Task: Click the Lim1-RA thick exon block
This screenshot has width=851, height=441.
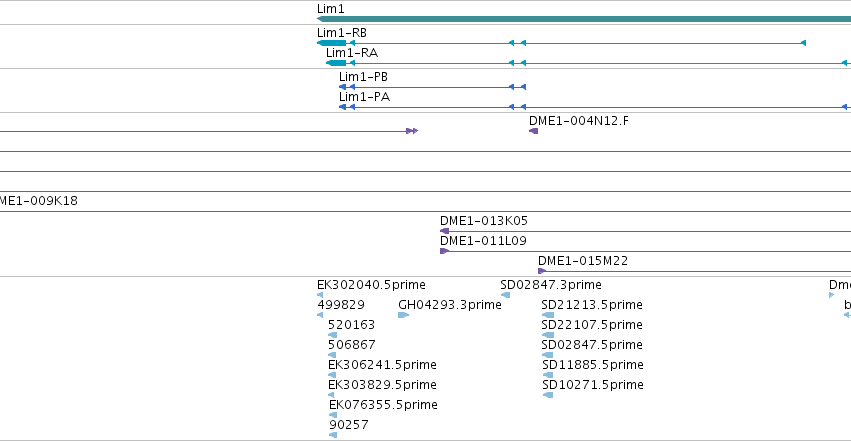Action: (x=336, y=63)
